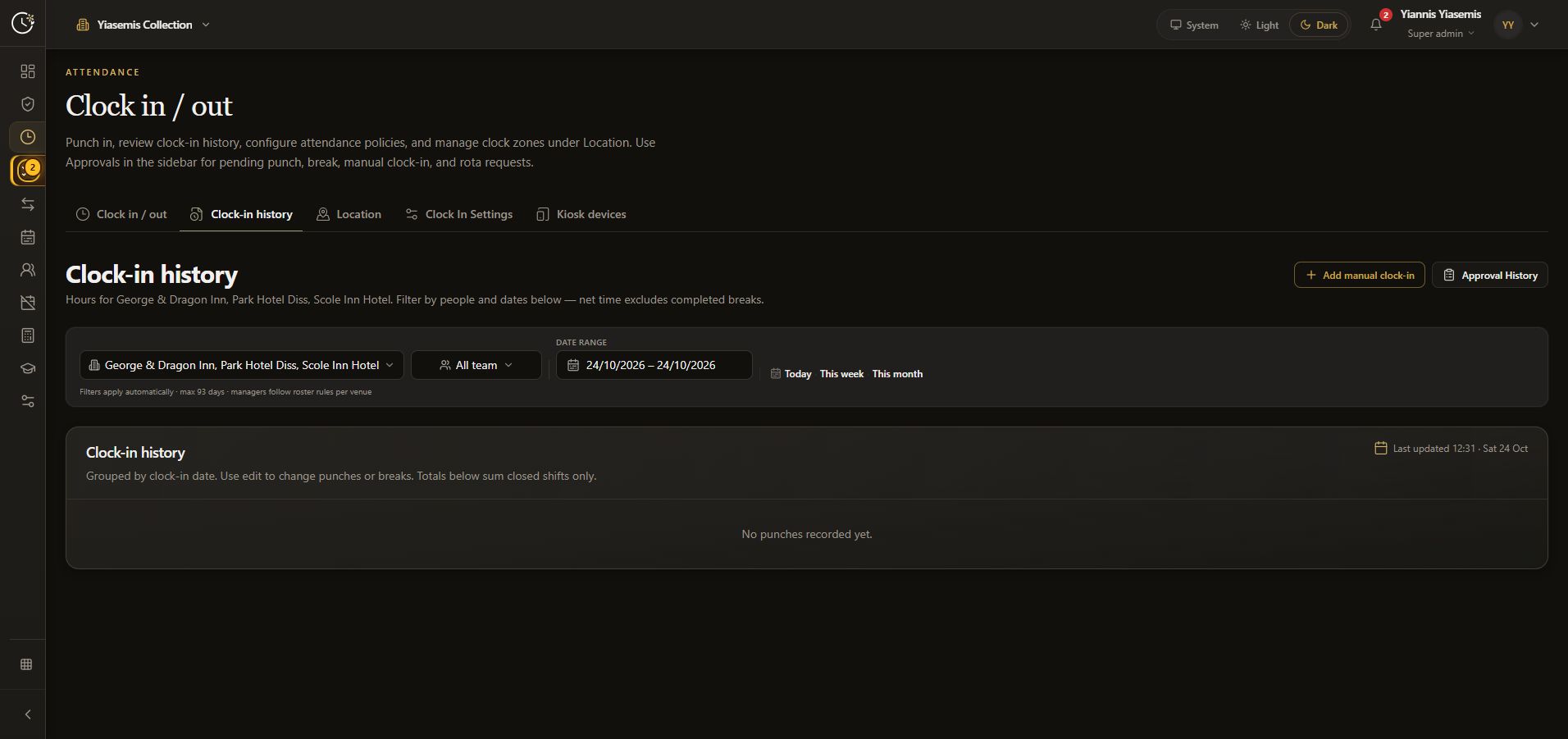Click the 'No punches recorded yet.' message
The height and width of the screenshot is (739, 1568).
point(807,534)
